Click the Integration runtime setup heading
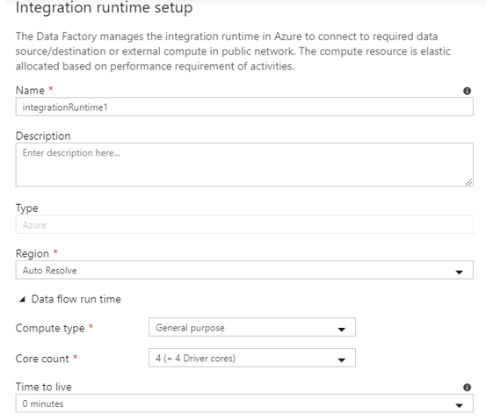The width and height of the screenshot is (490, 417). point(104,7)
